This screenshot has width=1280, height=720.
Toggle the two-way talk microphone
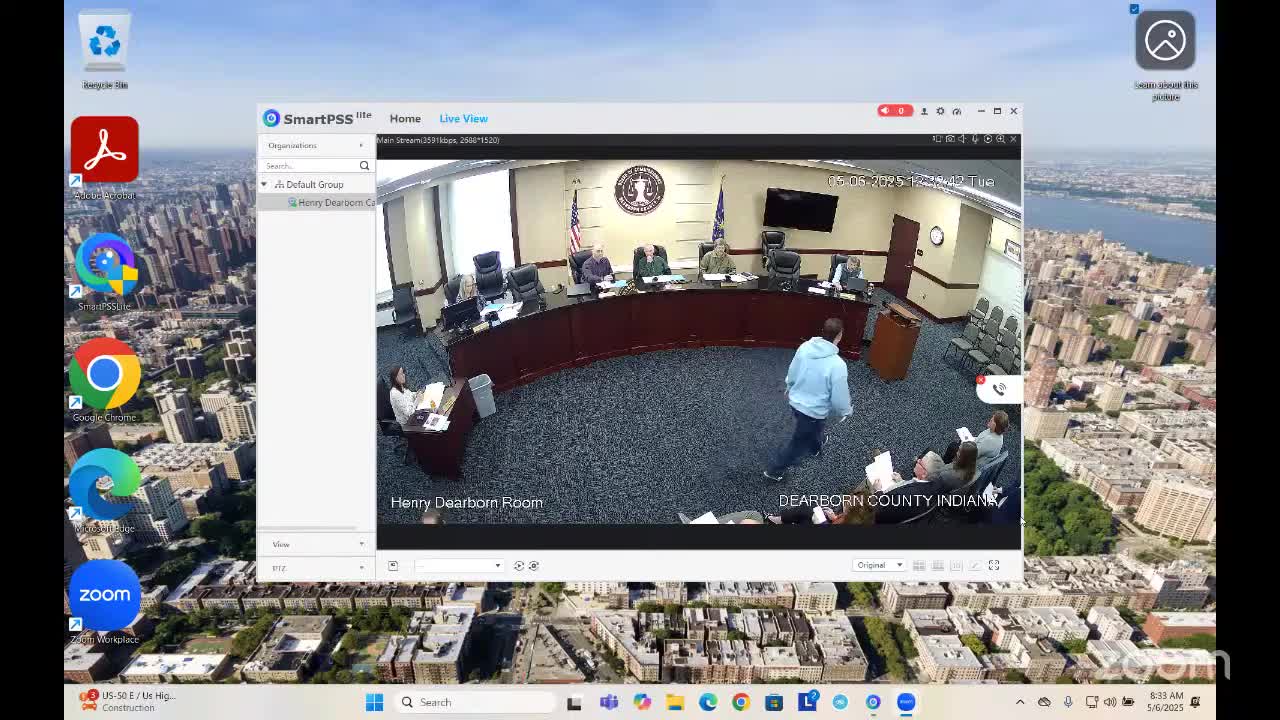click(x=975, y=140)
